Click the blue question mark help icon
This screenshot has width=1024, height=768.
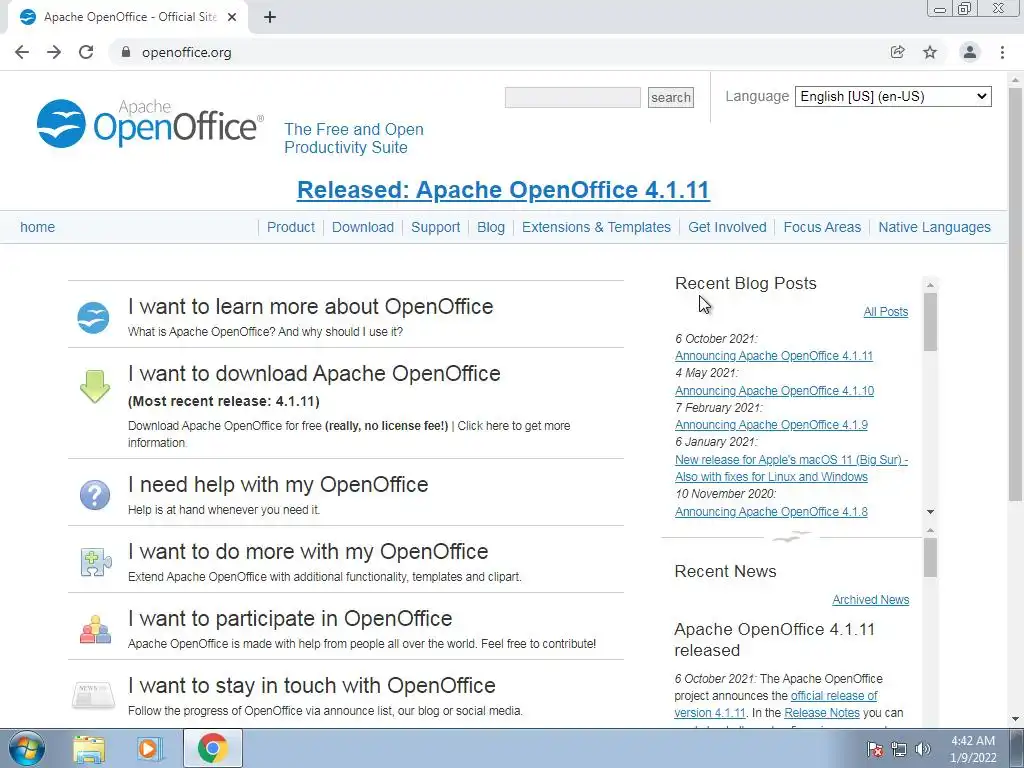coord(95,495)
